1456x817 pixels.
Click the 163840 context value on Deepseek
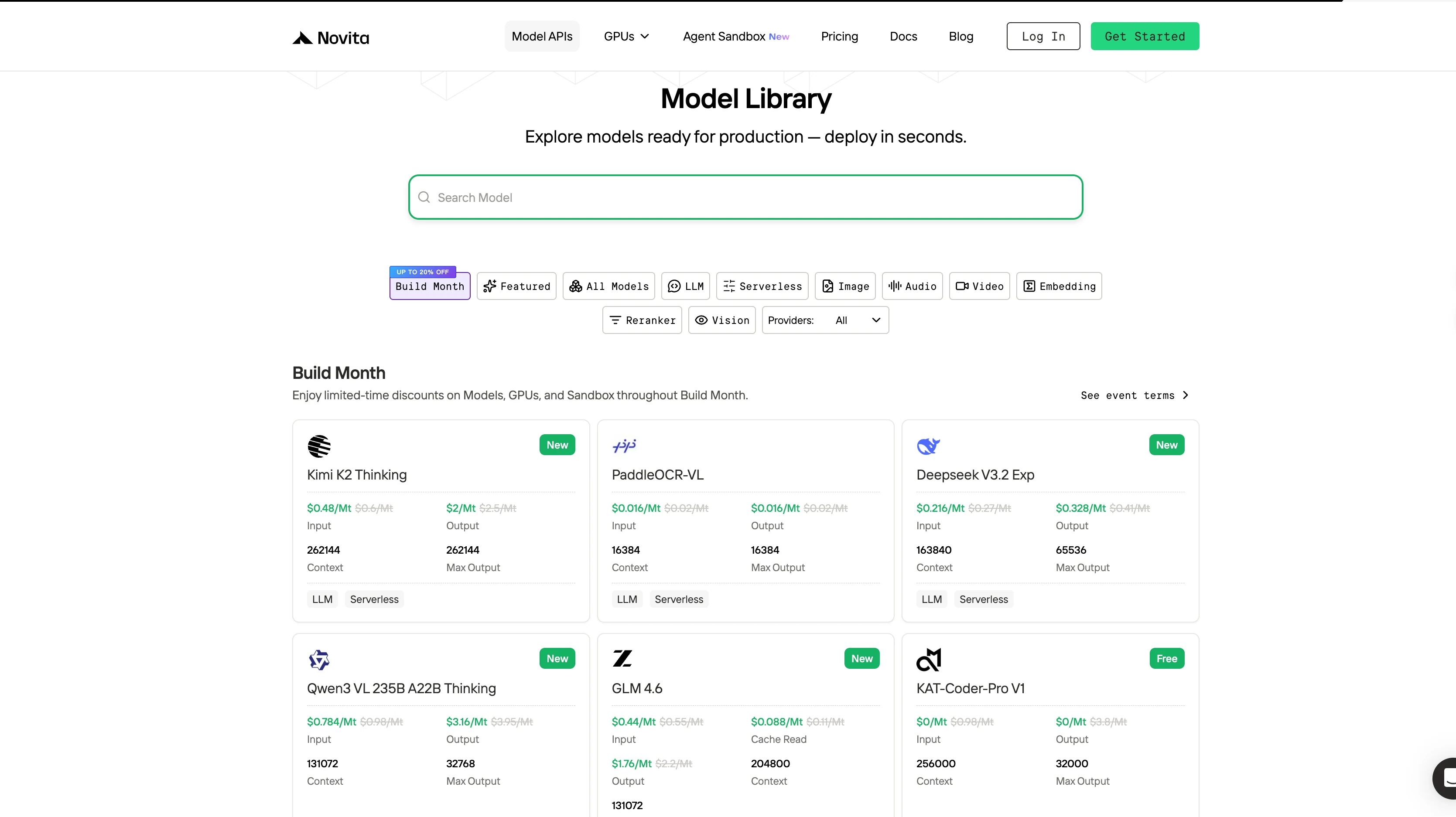click(934, 550)
